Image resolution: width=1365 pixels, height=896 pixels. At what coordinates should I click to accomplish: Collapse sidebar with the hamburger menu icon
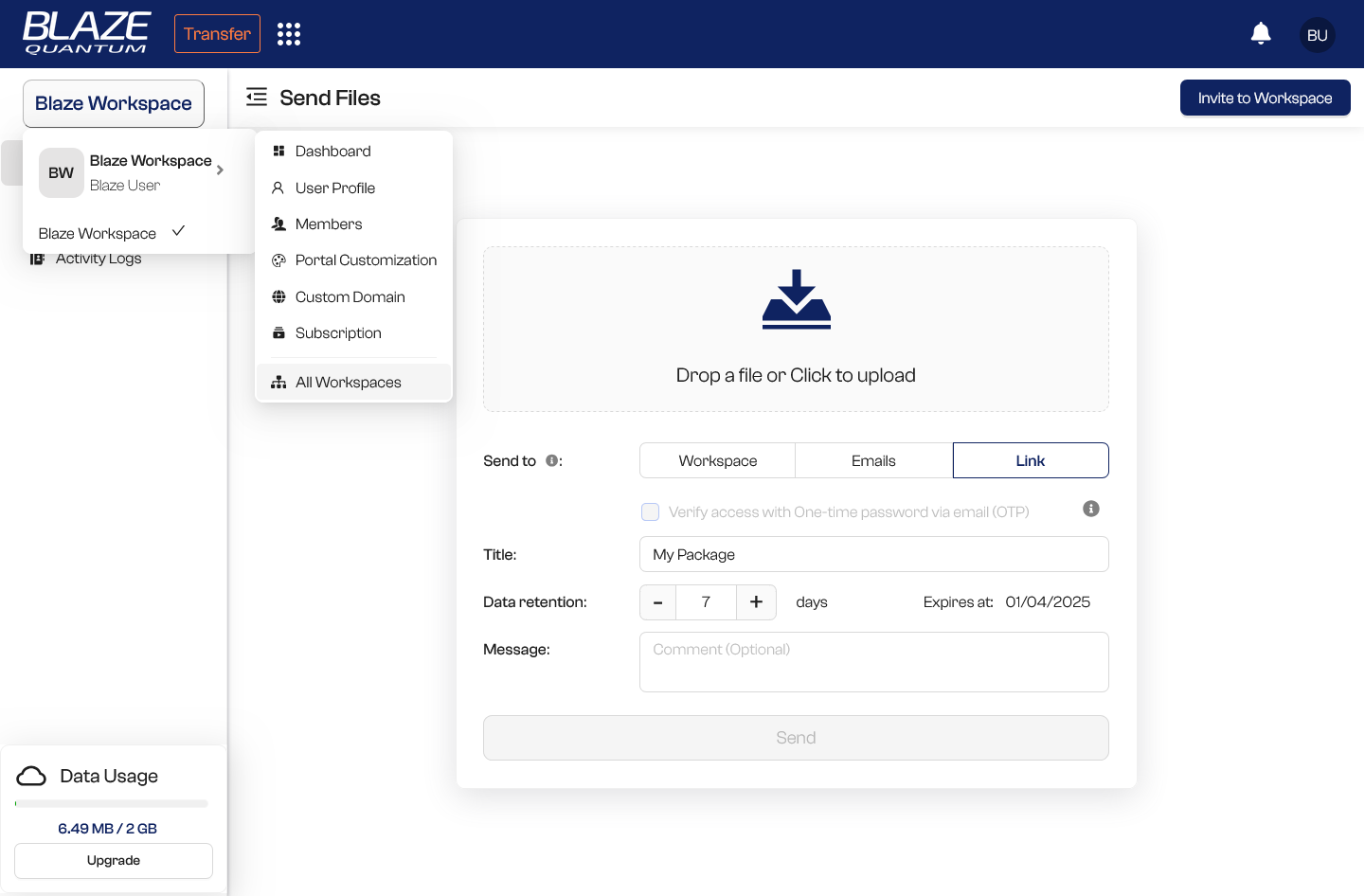click(257, 97)
